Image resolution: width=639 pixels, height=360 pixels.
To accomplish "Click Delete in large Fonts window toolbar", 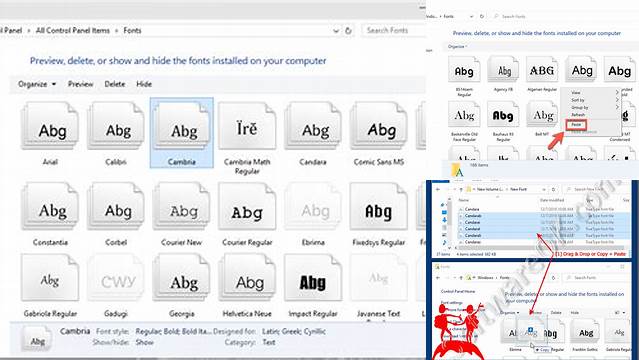I will (115, 84).
